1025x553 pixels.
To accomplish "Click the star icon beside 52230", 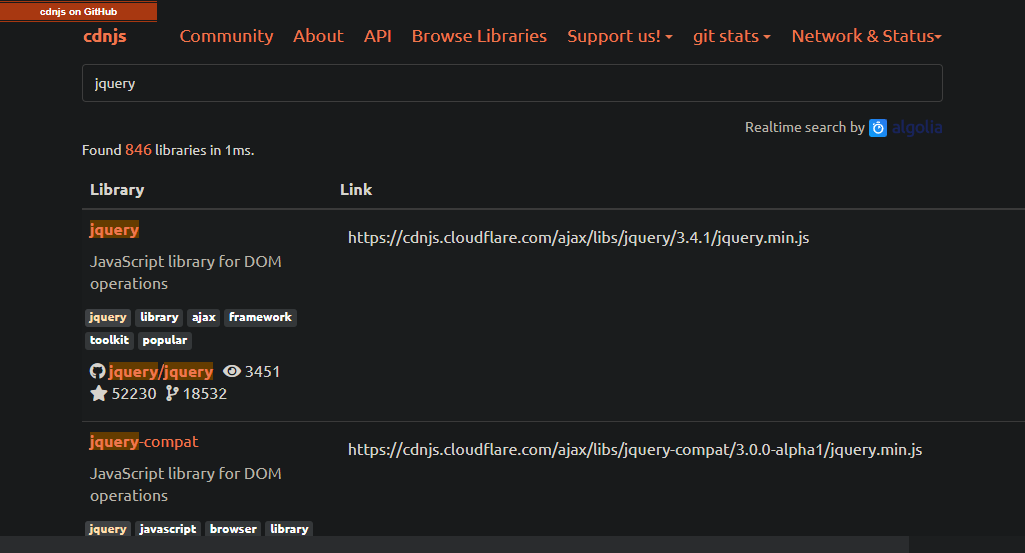I will [99, 394].
